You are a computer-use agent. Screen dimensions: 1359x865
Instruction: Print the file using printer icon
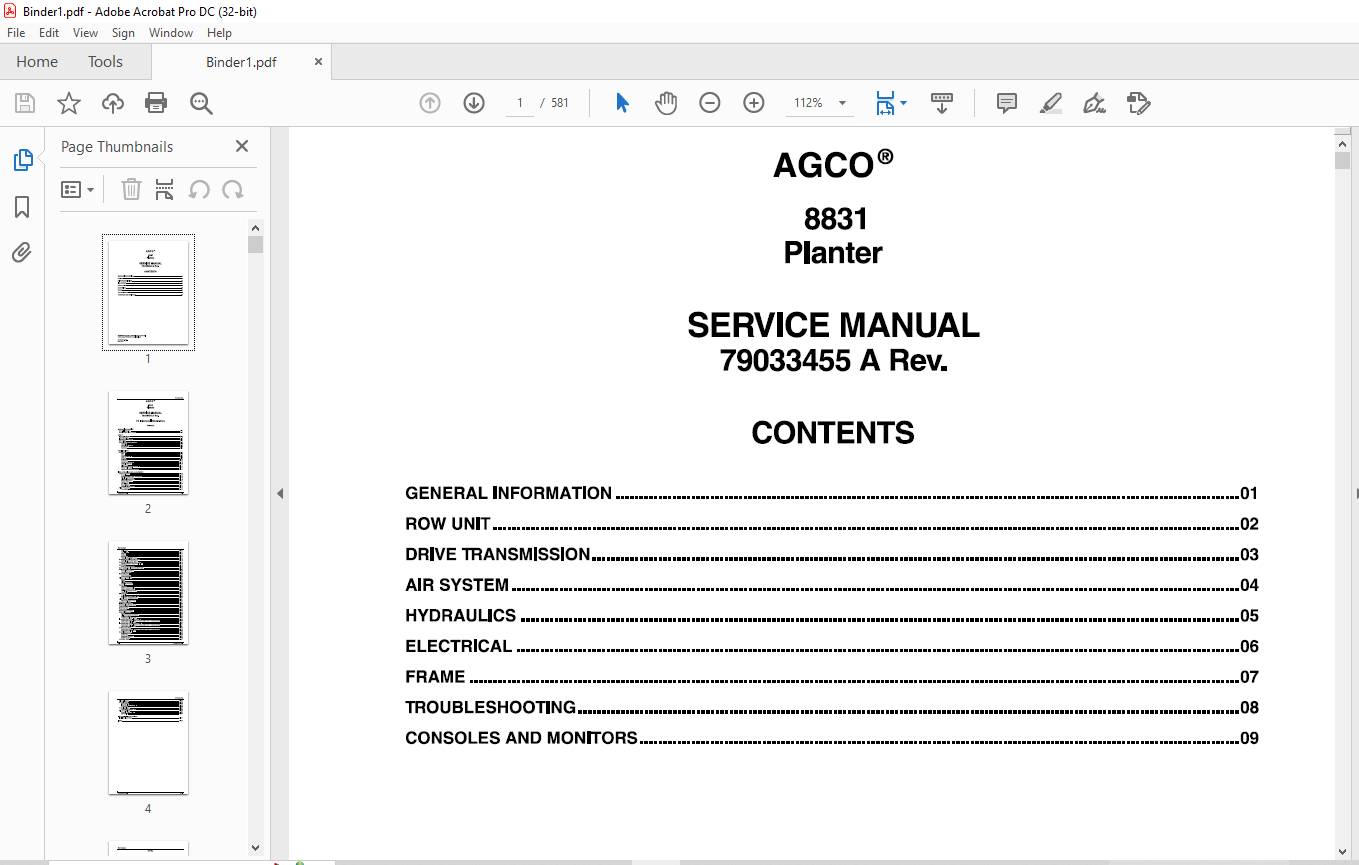tap(156, 103)
